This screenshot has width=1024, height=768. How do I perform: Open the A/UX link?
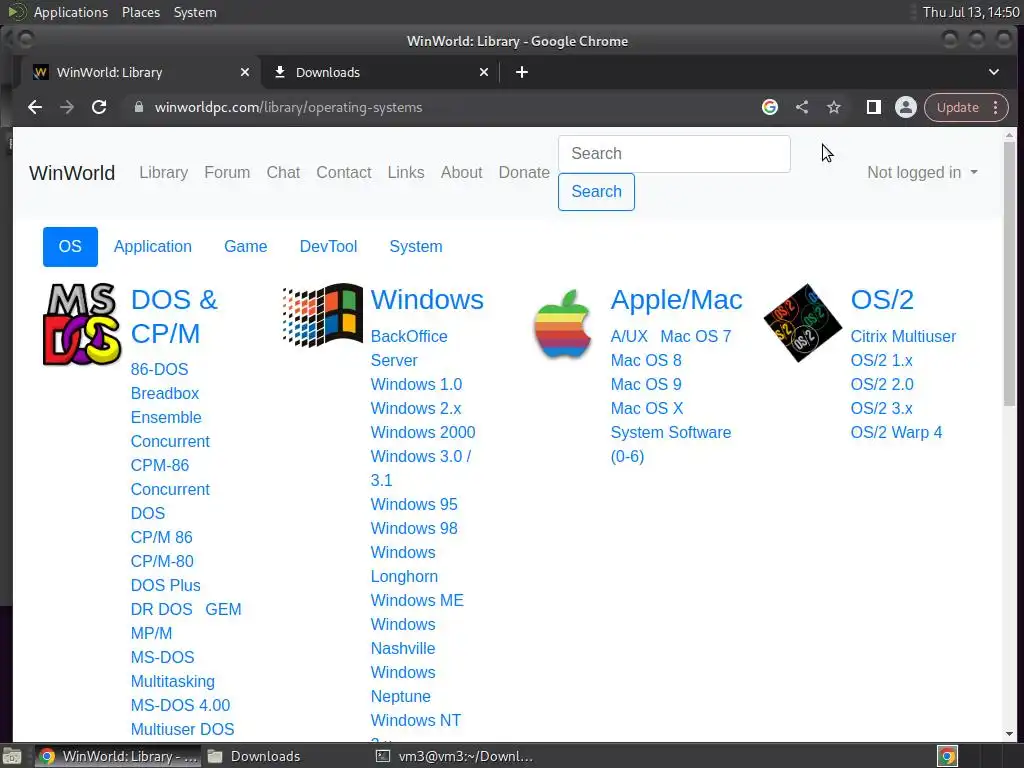[x=629, y=337]
